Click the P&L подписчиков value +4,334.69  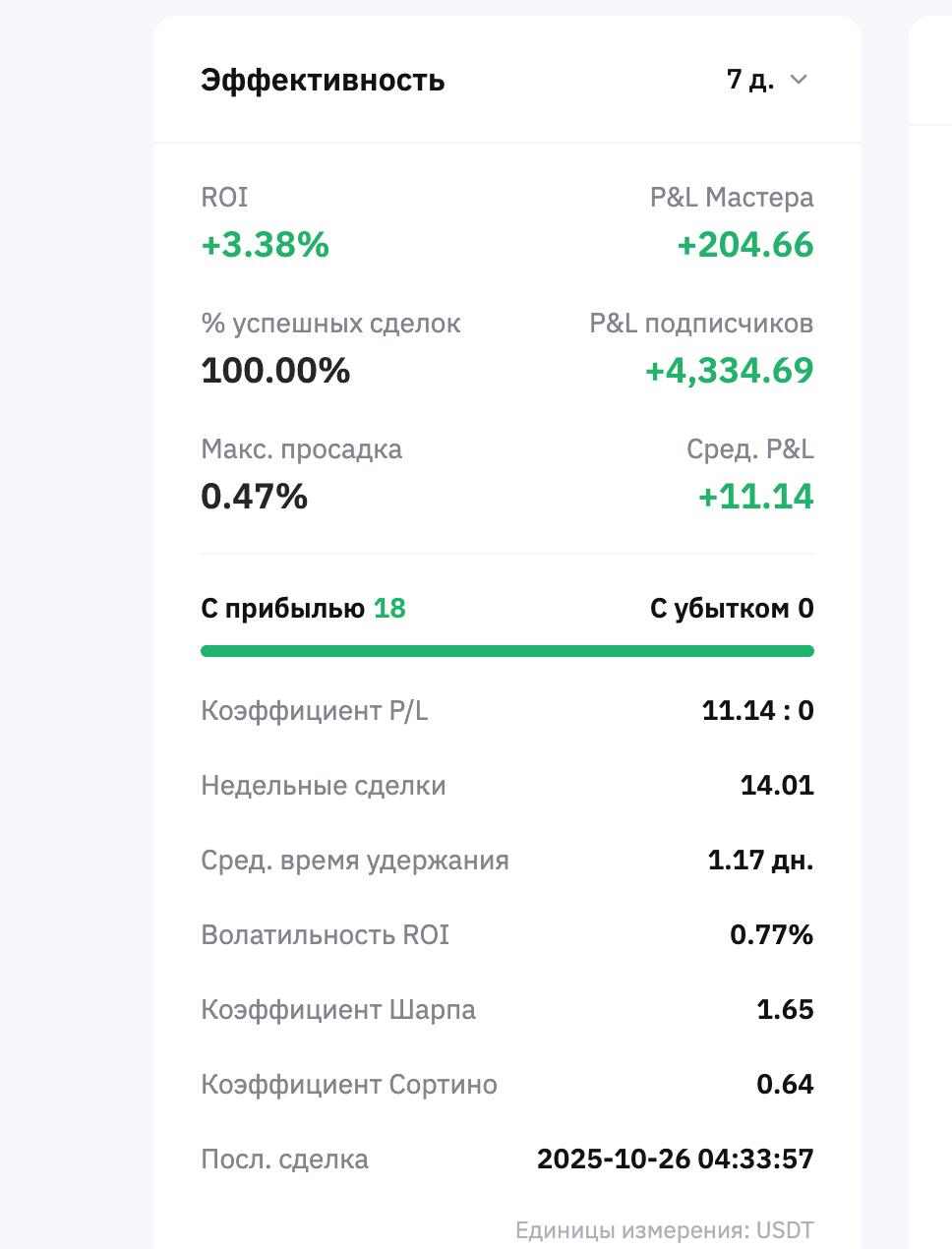[x=730, y=371]
